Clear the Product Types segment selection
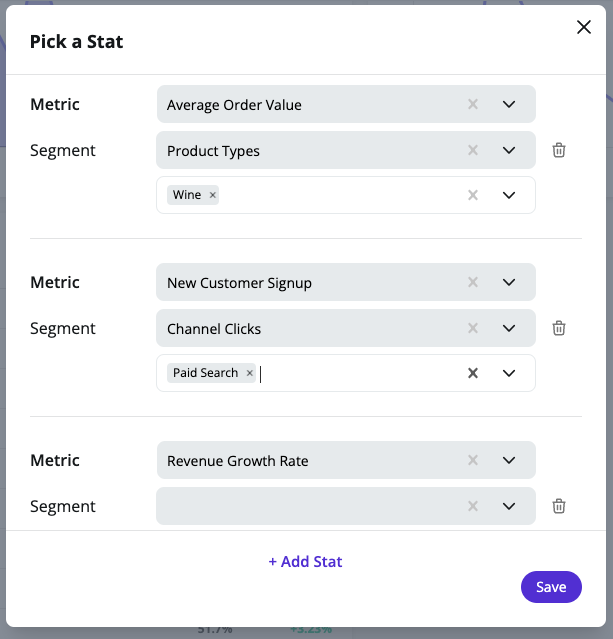Screen dimensions: 613x639 pyautogui.click(x=473, y=150)
